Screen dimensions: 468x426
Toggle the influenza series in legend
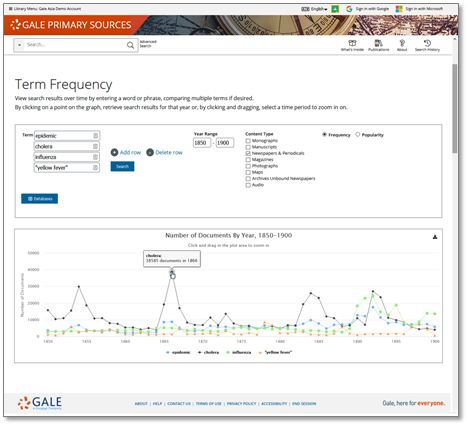tap(238, 352)
